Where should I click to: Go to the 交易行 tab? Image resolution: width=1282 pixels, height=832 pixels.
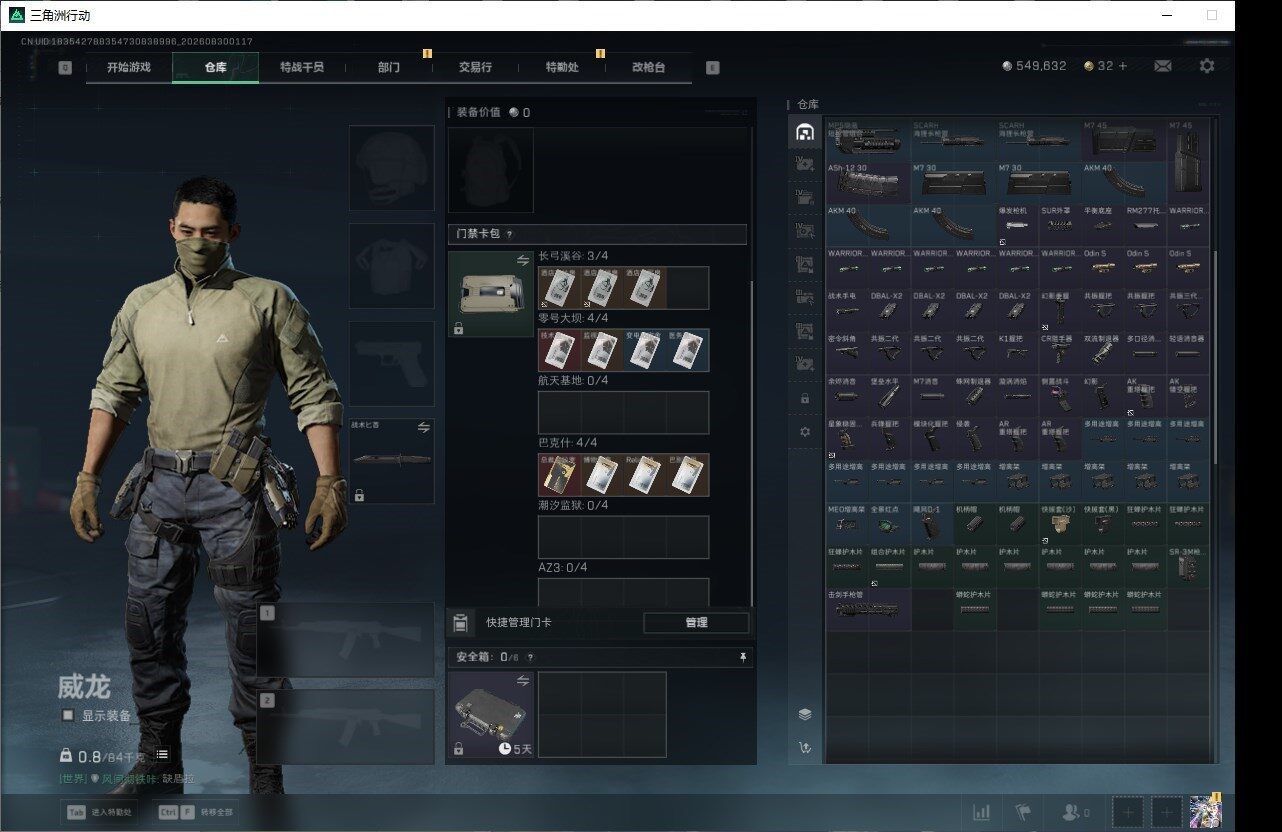(x=475, y=67)
